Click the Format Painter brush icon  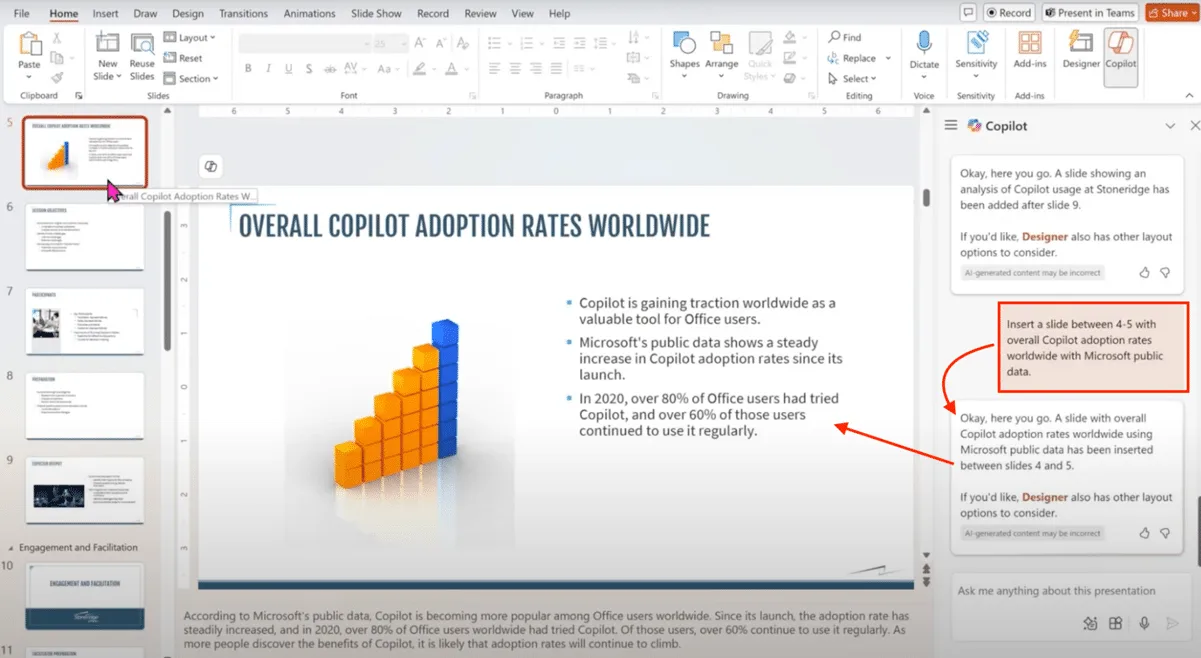click(57, 77)
